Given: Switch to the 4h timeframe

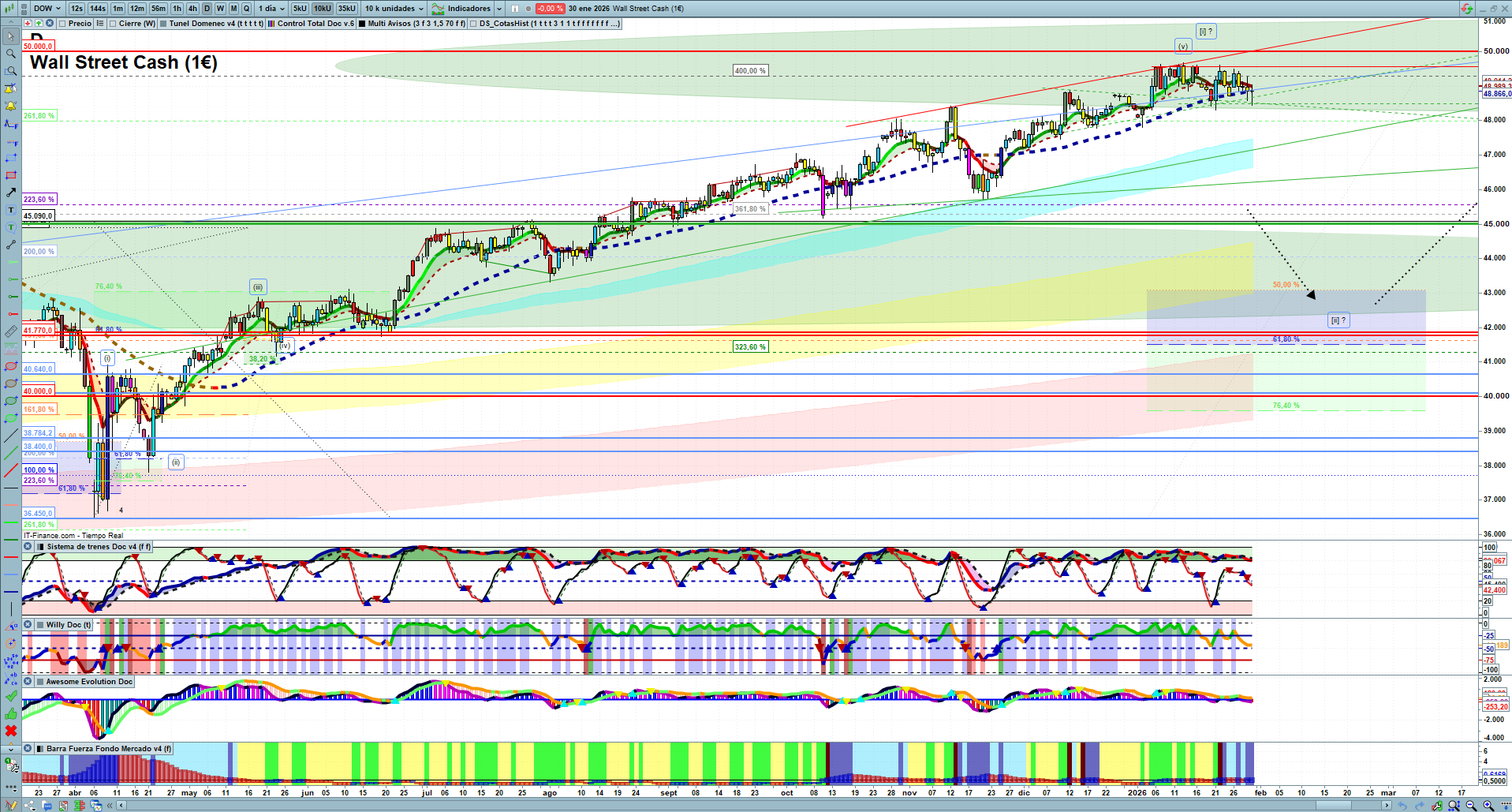Looking at the screenshot, I should point(192,9).
